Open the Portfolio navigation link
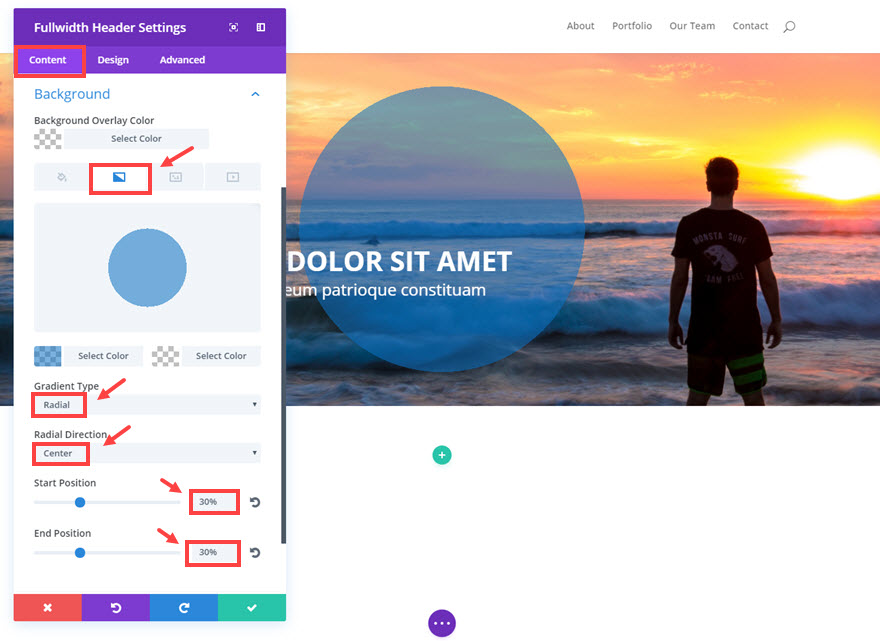Screen dimensions: 880x641 tap(632, 26)
